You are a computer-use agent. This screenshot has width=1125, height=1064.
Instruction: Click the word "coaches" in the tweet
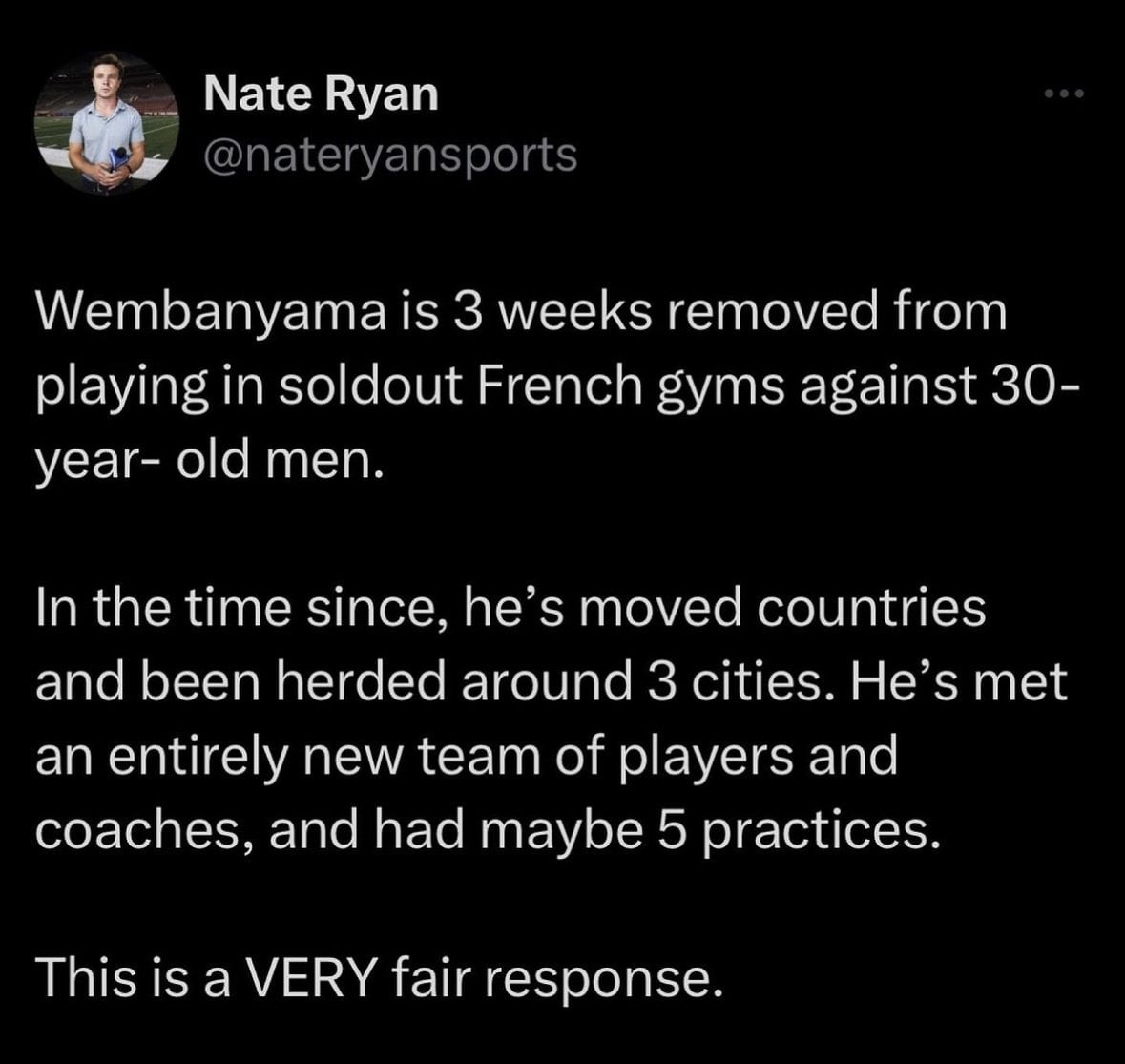143,830
